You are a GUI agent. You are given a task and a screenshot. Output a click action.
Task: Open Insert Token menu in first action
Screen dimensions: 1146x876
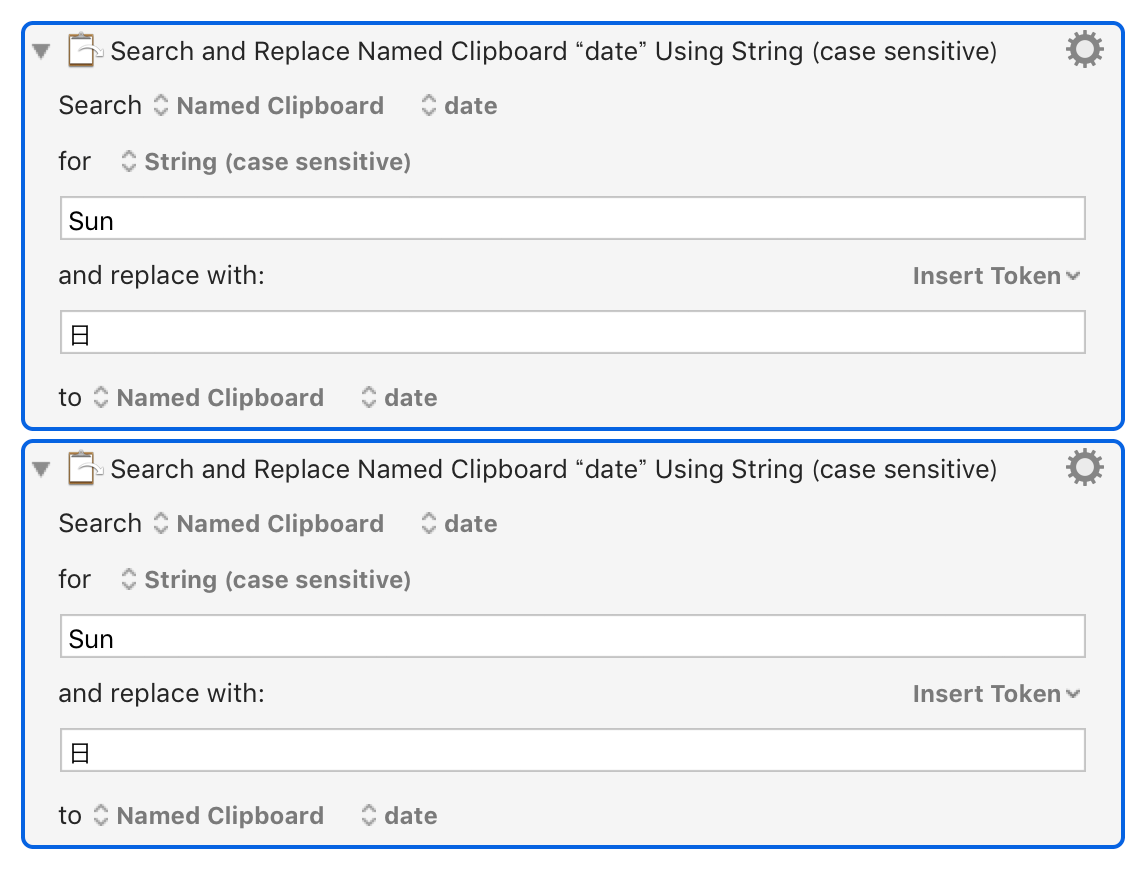(996, 276)
